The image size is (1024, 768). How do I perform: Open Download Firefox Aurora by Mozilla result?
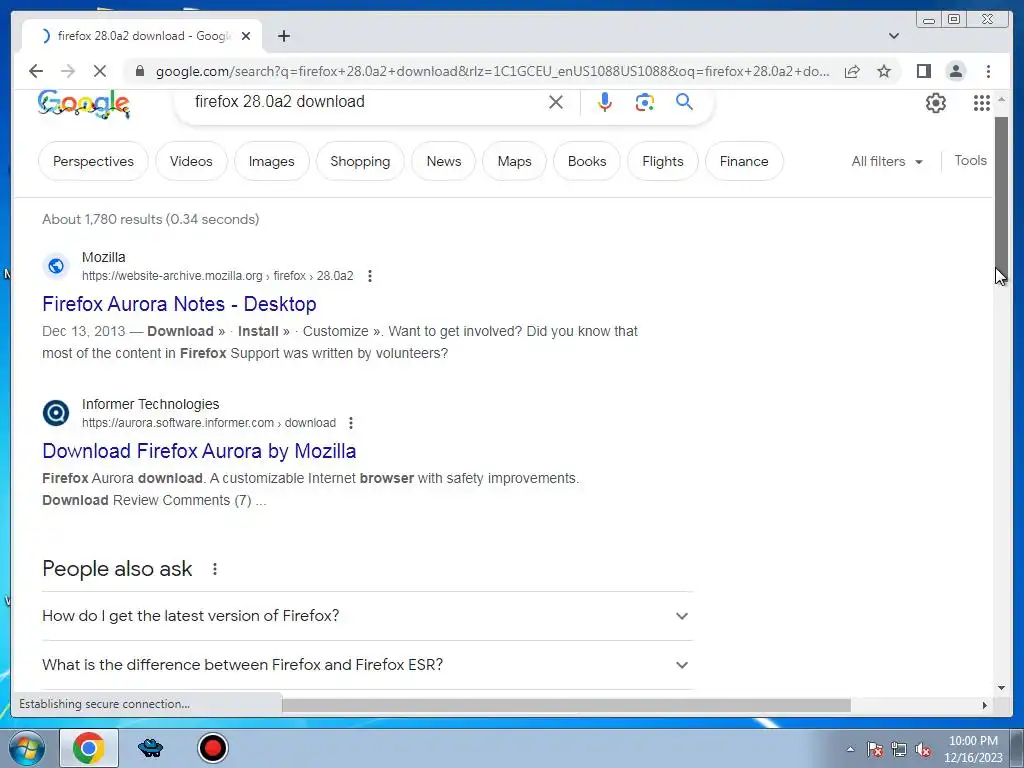point(199,451)
